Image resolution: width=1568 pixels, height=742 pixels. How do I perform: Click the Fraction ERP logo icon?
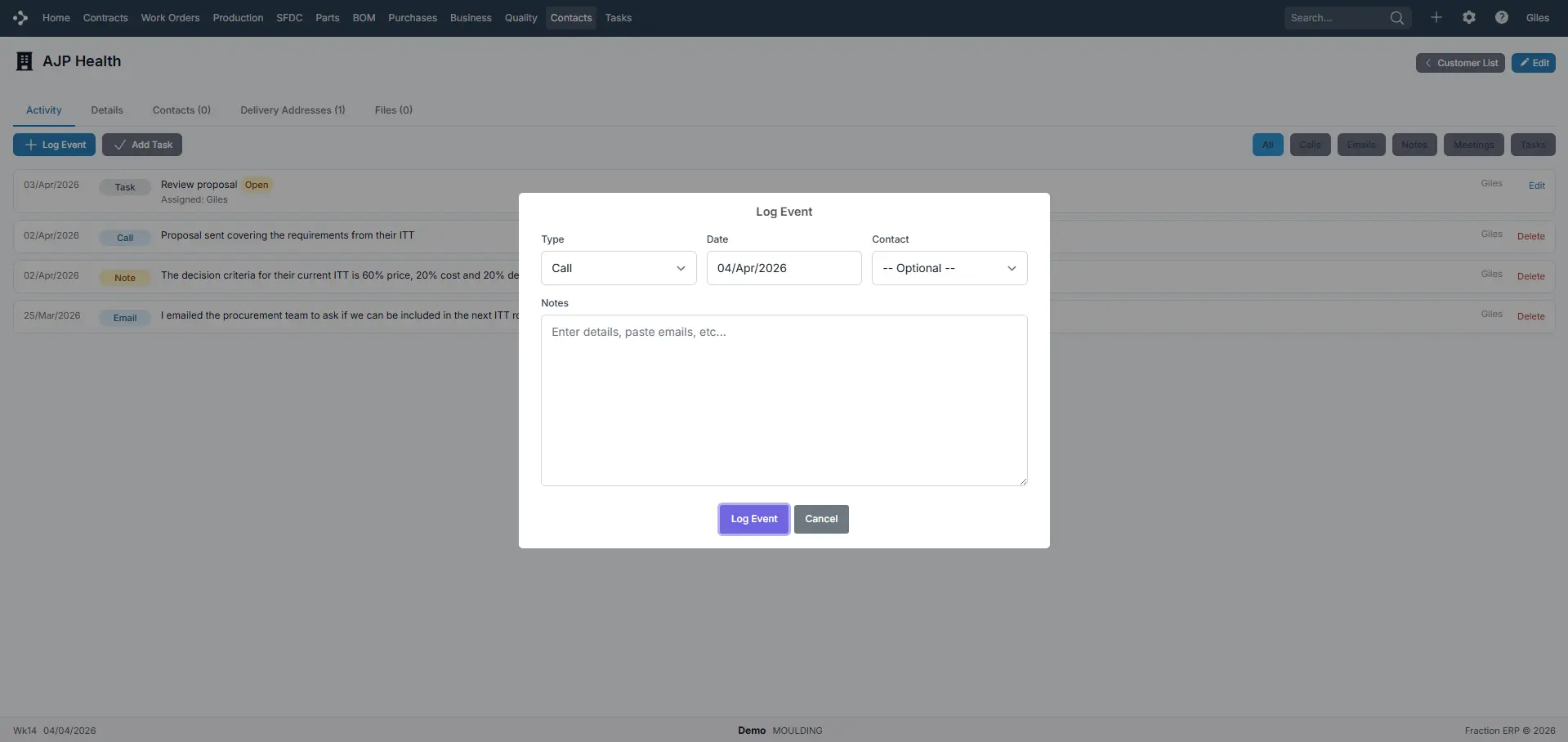pyautogui.click(x=20, y=18)
